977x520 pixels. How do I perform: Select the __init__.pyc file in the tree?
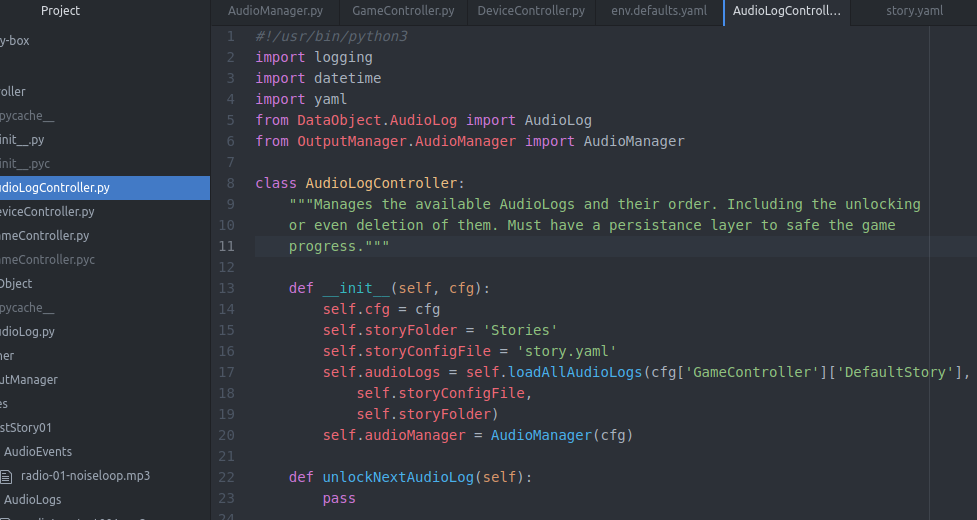pos(25,164)
